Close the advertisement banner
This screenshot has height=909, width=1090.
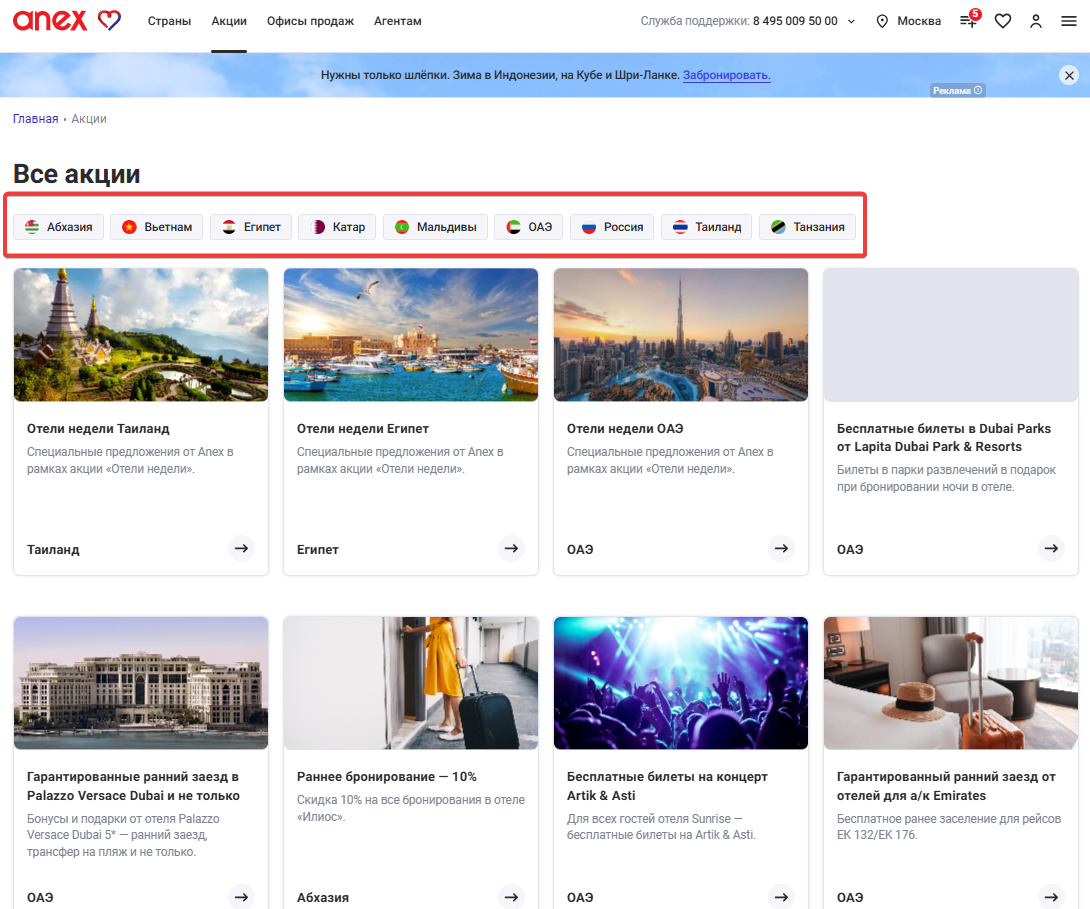tap(1069, 75)
